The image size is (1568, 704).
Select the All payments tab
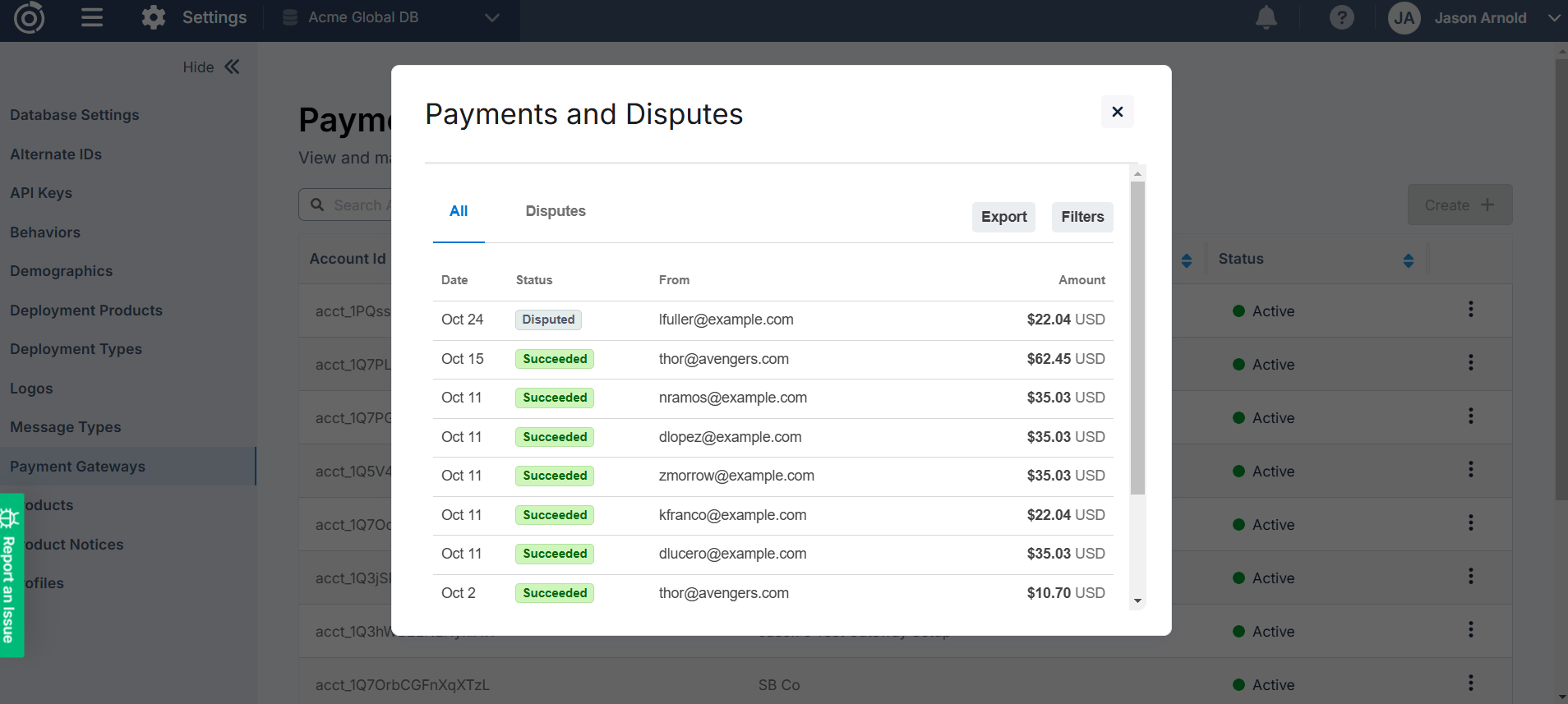[x=459, y=211]
